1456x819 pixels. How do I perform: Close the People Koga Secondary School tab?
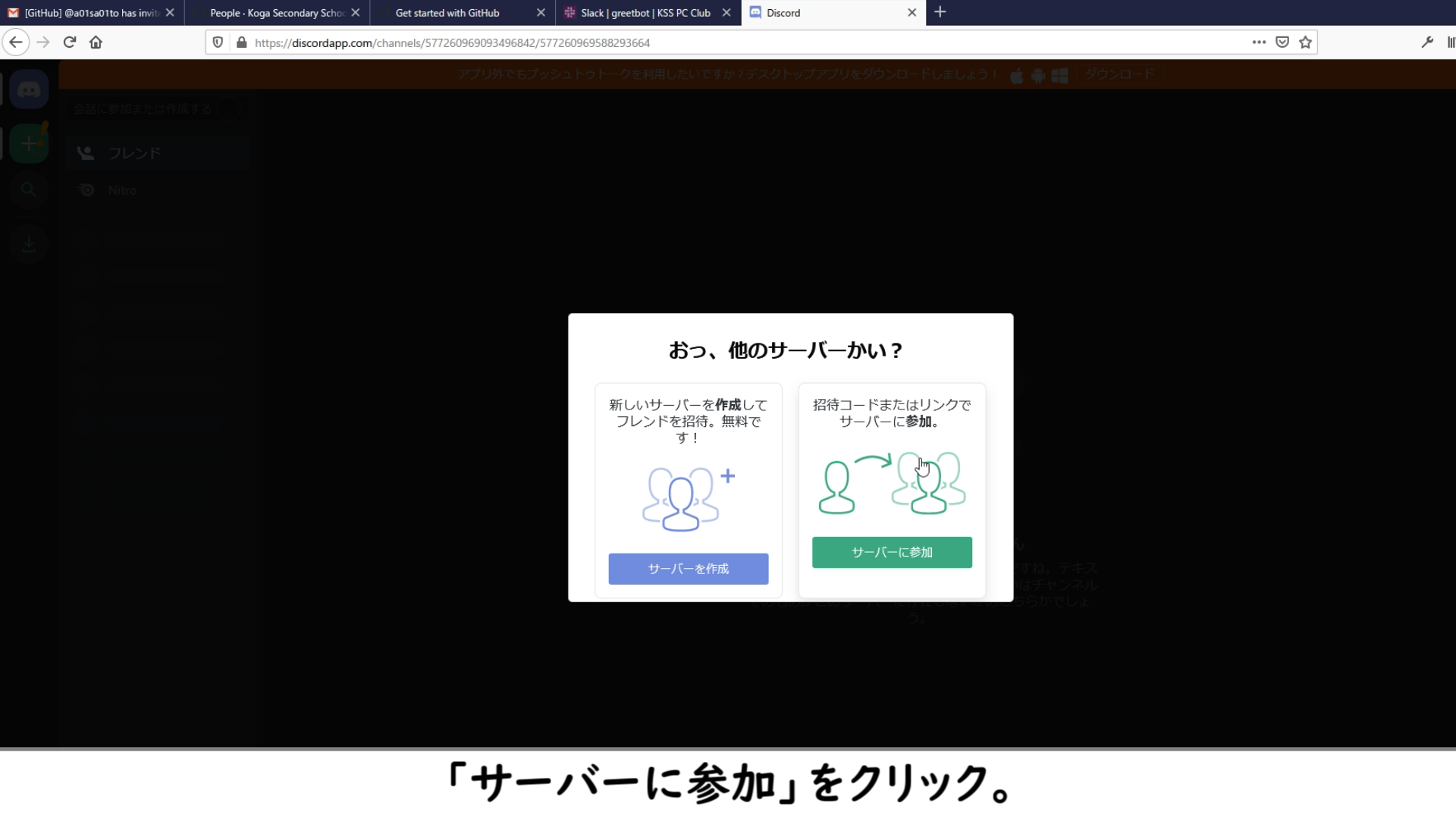pyautogui.click(x=356, y=13)
